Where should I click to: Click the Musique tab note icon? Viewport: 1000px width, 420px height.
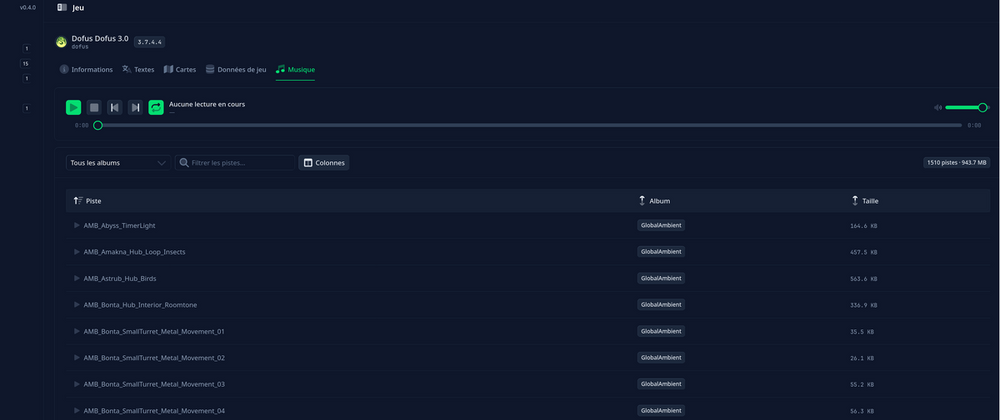[x=281, y=69]
